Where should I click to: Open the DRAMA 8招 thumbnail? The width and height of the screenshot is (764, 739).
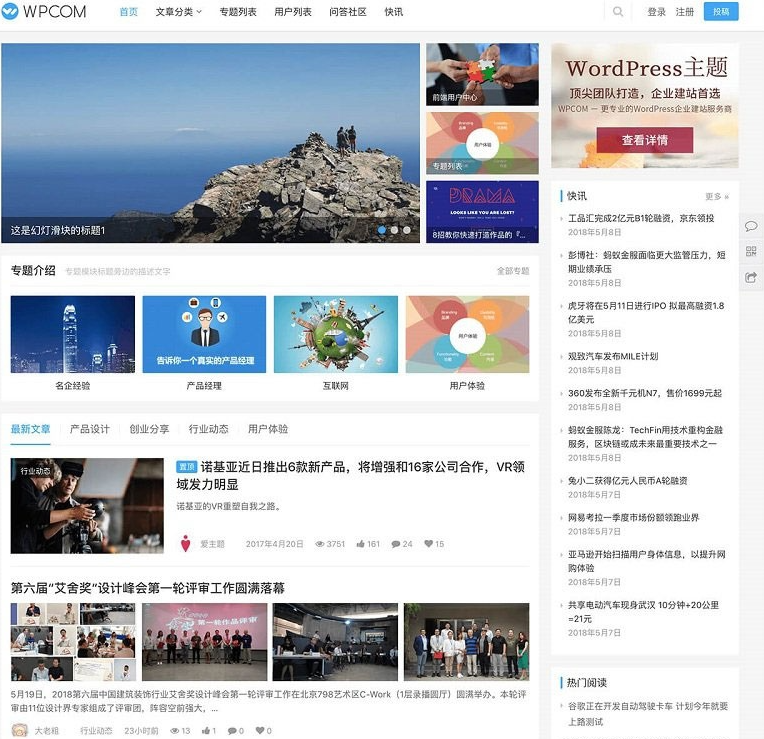tap(482, 212)
